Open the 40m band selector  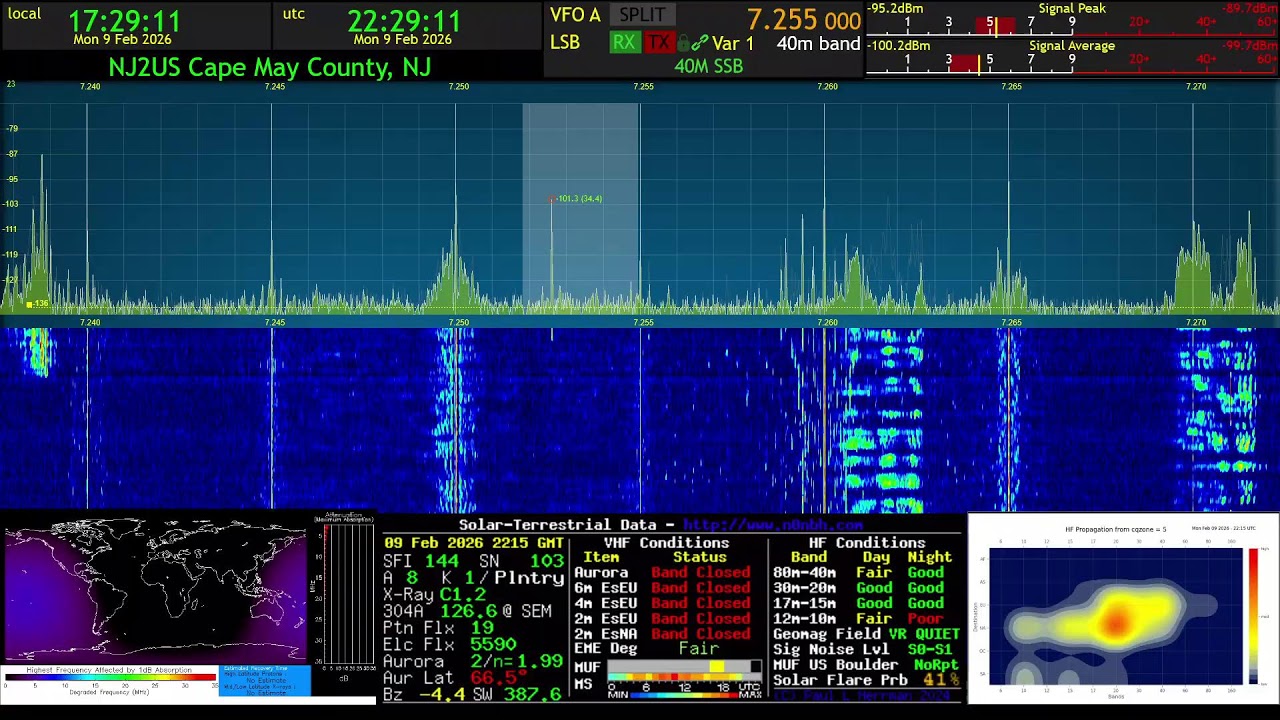click(818, 44)
